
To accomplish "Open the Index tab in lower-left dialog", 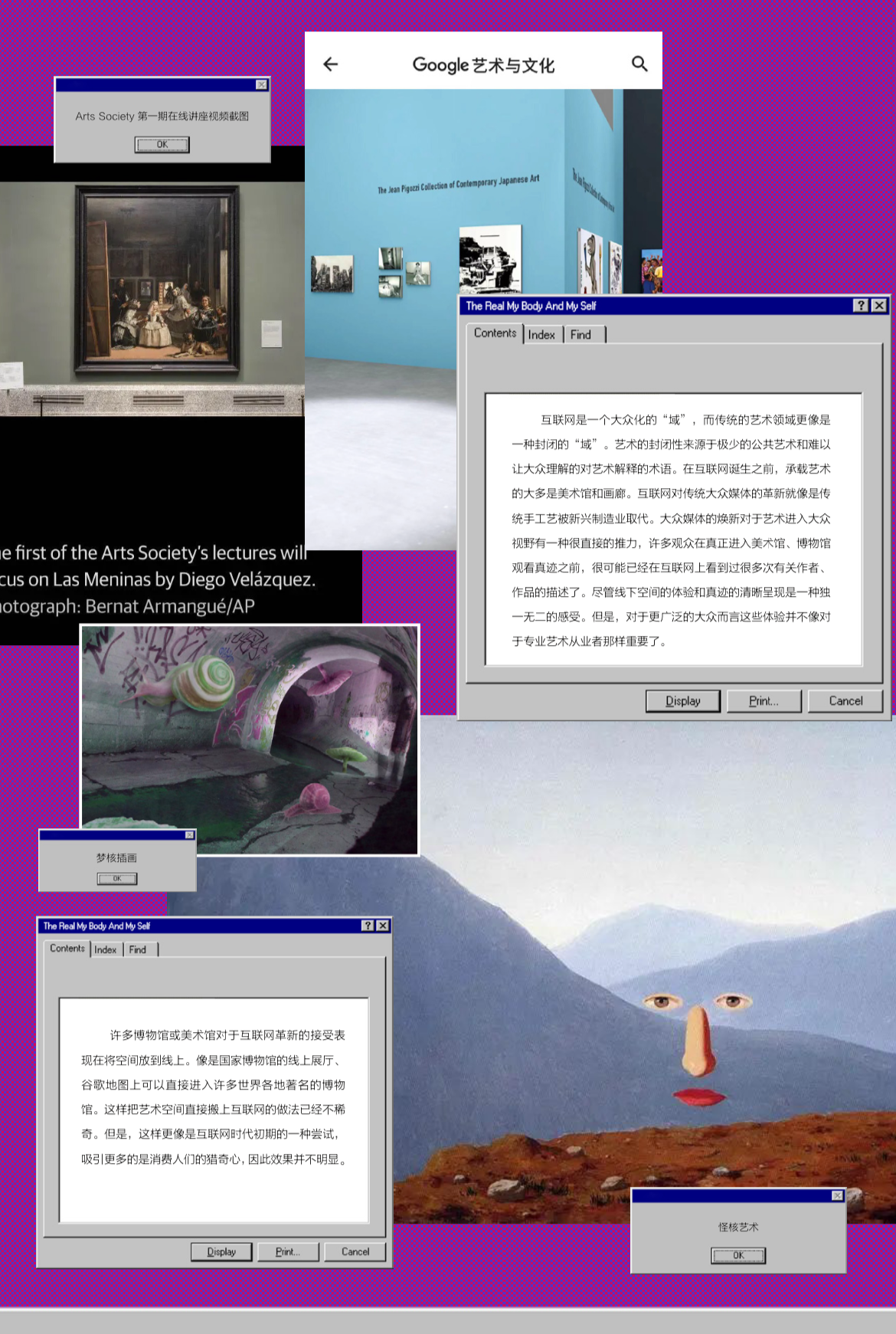I will coord(106,950).
